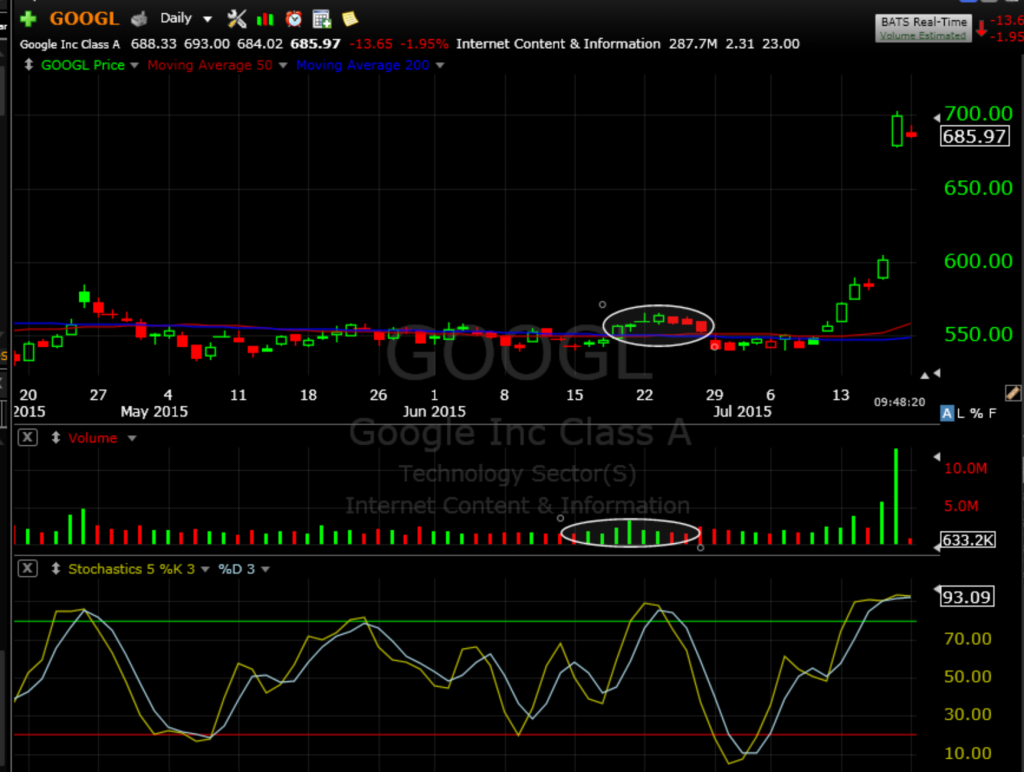Click the tall green candlestick near 700.00
This screenshot has height=772, width=1024.
coord(897,129)
